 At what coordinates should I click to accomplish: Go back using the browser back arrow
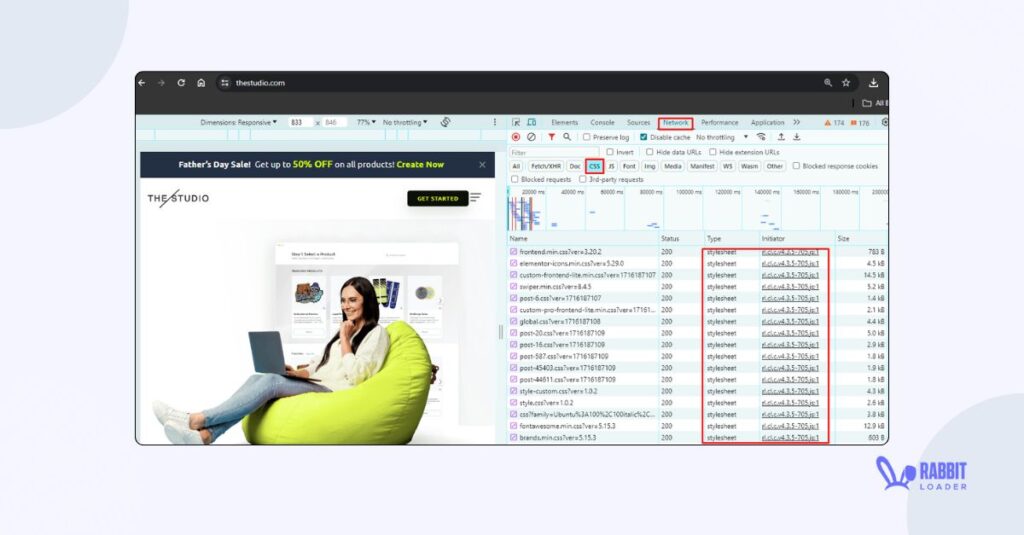click(x=142, y=83)
